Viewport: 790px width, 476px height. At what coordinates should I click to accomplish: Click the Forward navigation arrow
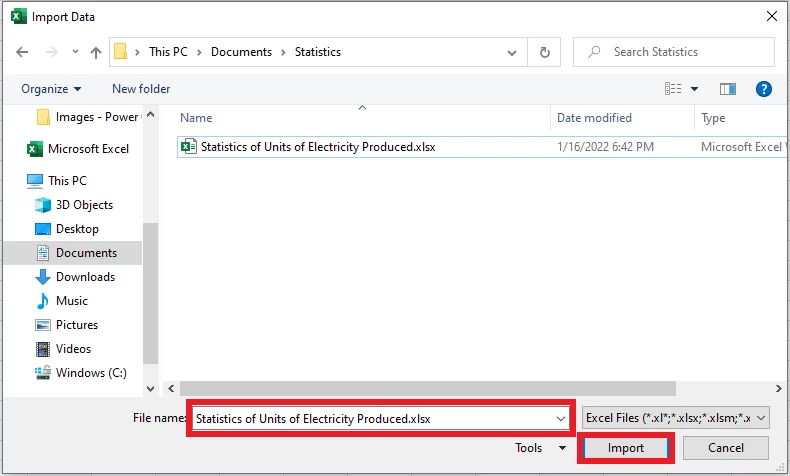[51, 52]
